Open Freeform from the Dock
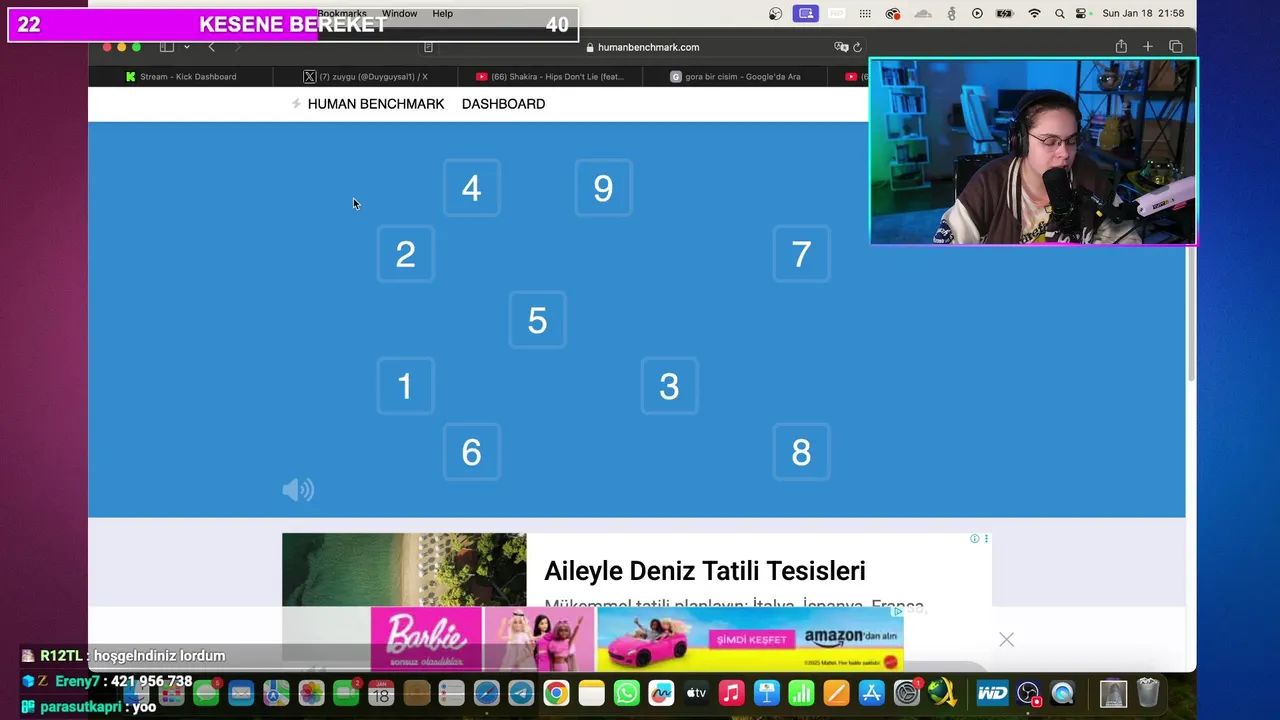1280x720 pixels. [661, 693]
